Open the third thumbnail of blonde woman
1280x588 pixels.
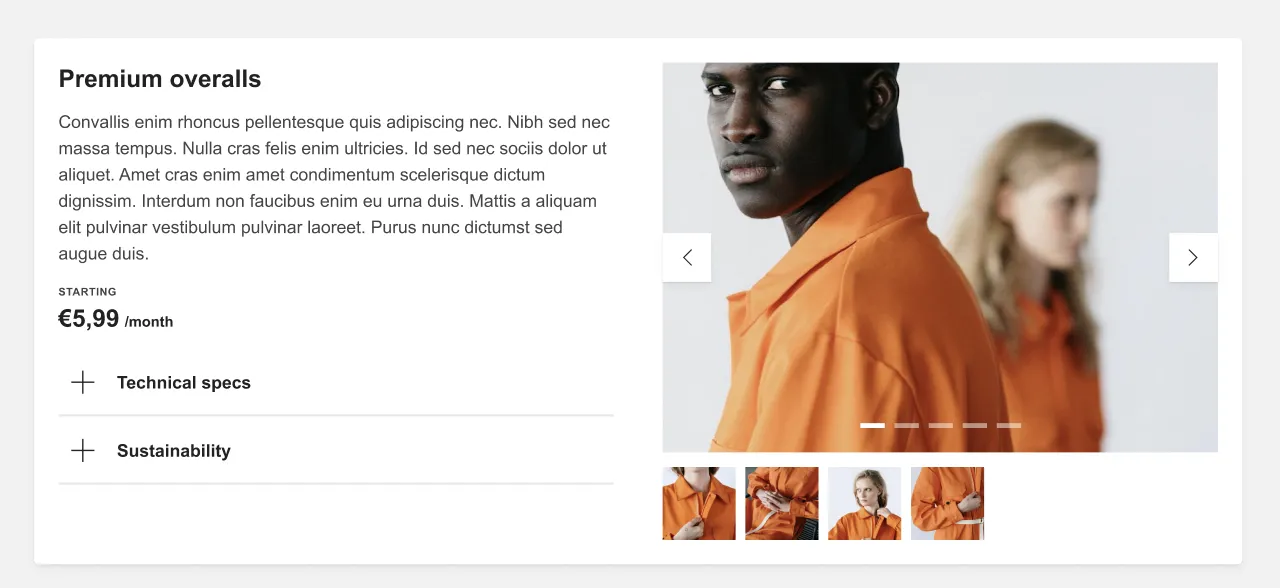864,504
